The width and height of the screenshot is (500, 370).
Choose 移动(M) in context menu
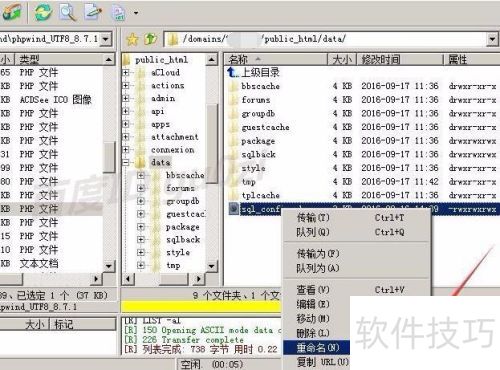click(317, 319)
